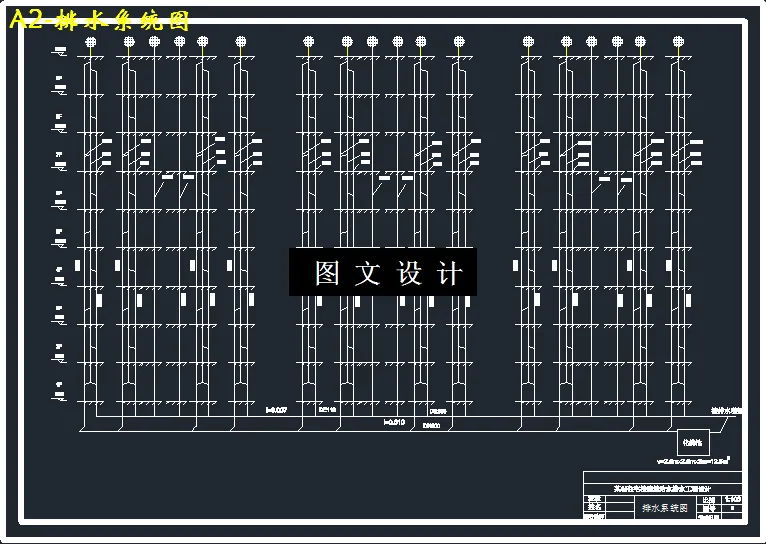Click the 比例 label cell in the title block
The width and height of the screenshot is (766, 544).
709,500
